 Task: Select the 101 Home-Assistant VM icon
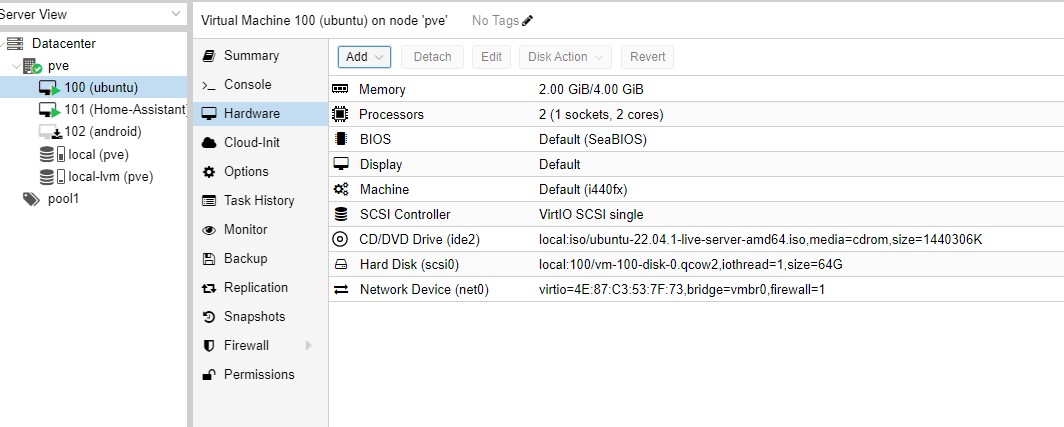click(49, 110)
